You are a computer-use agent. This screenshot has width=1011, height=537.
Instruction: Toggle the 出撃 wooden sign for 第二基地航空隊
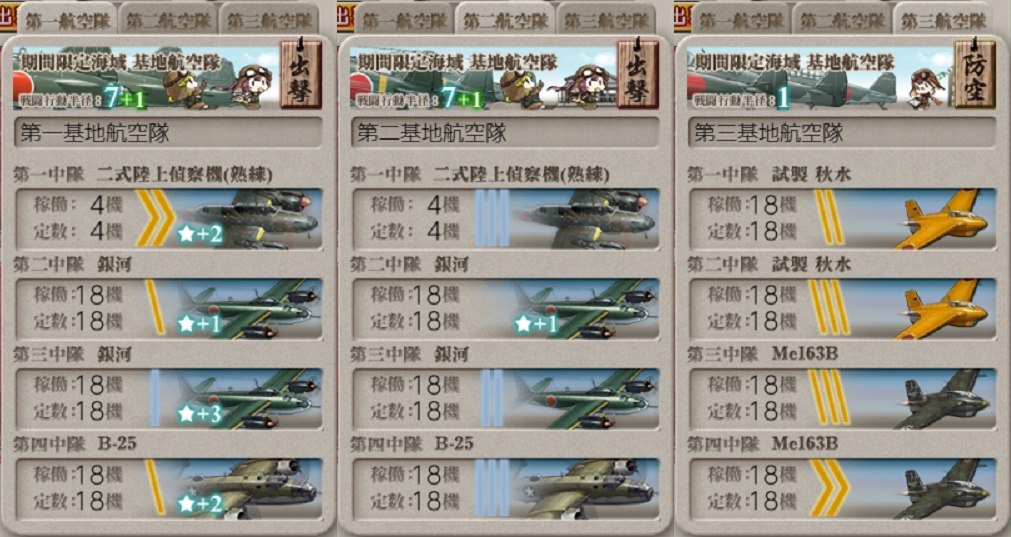click(638, 74)
